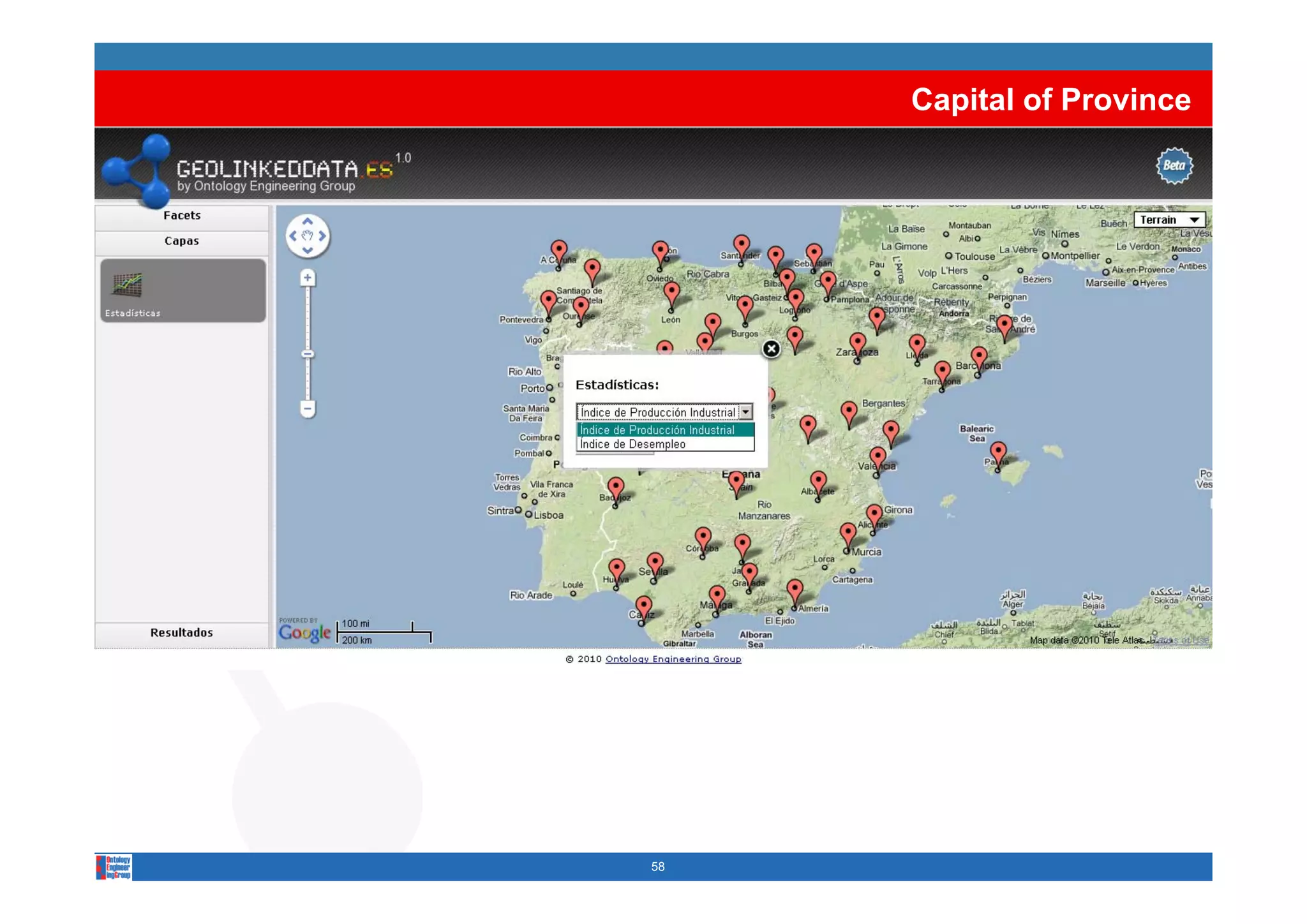Open the Capas panel tab

182,241
